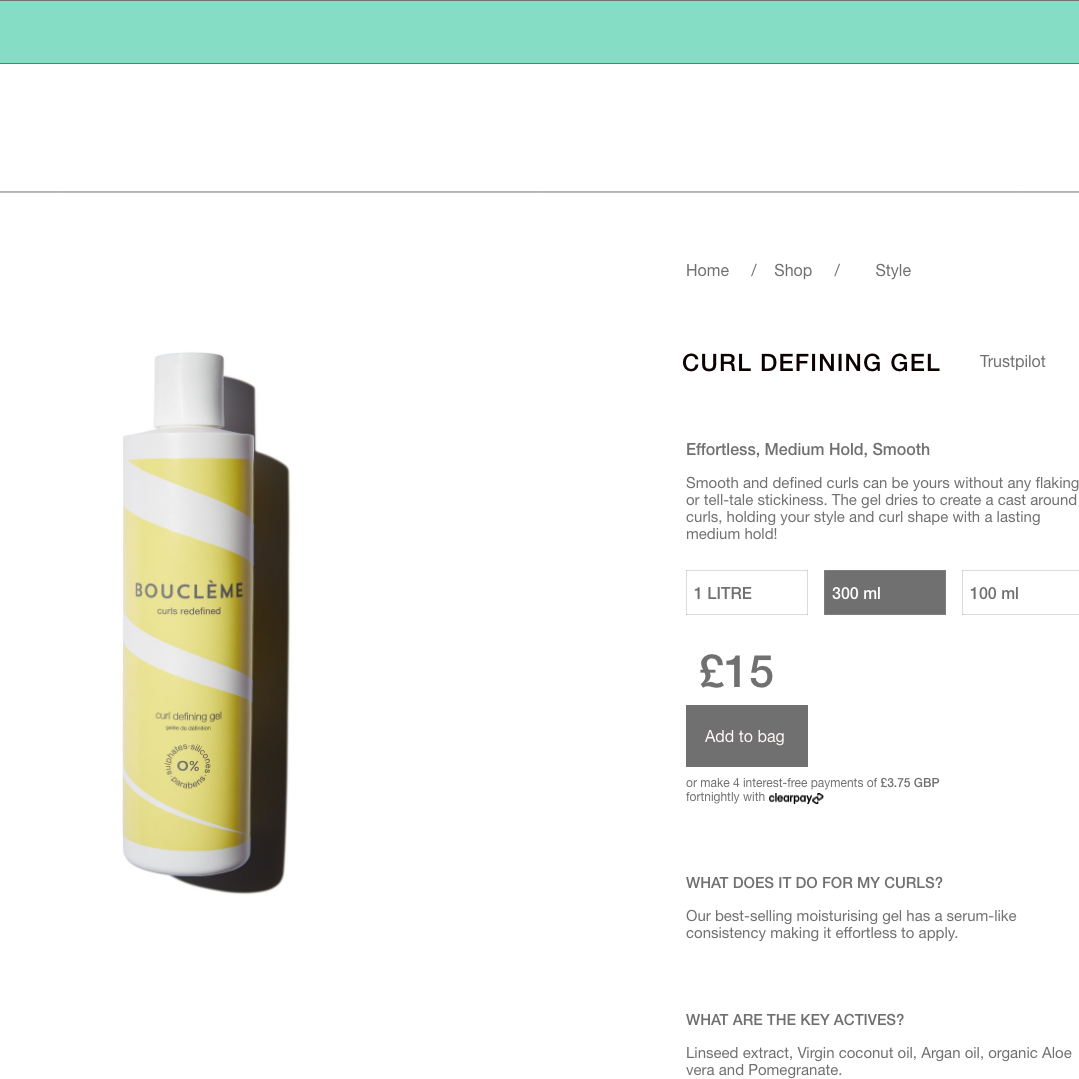This screenshot has width=1079, height=1079.
Task: Click the white bottle cap in the product image
Action: pos(189,390)
